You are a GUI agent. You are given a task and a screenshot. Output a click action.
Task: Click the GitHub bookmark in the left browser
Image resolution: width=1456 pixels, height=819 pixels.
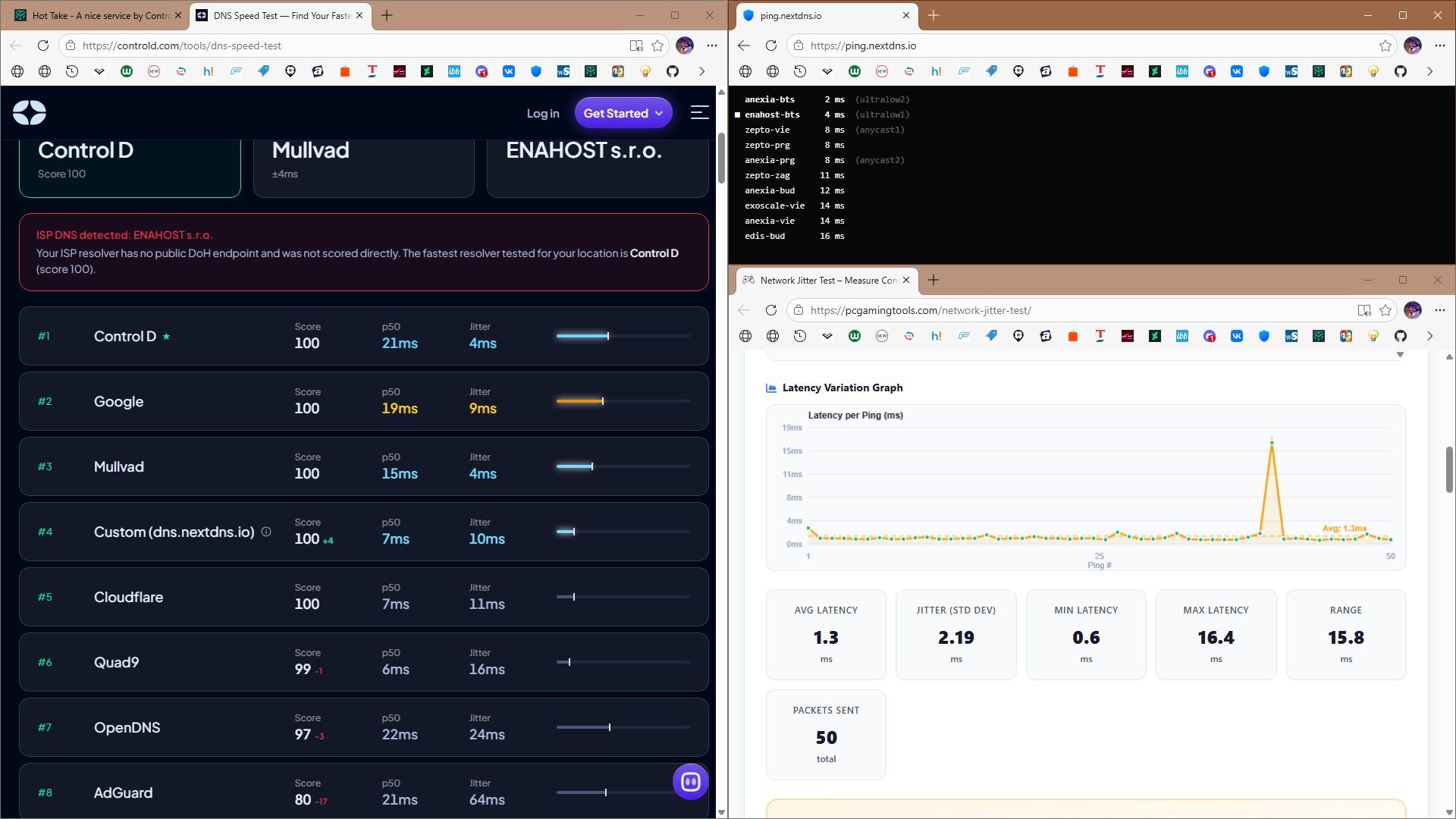click(673, 71)
